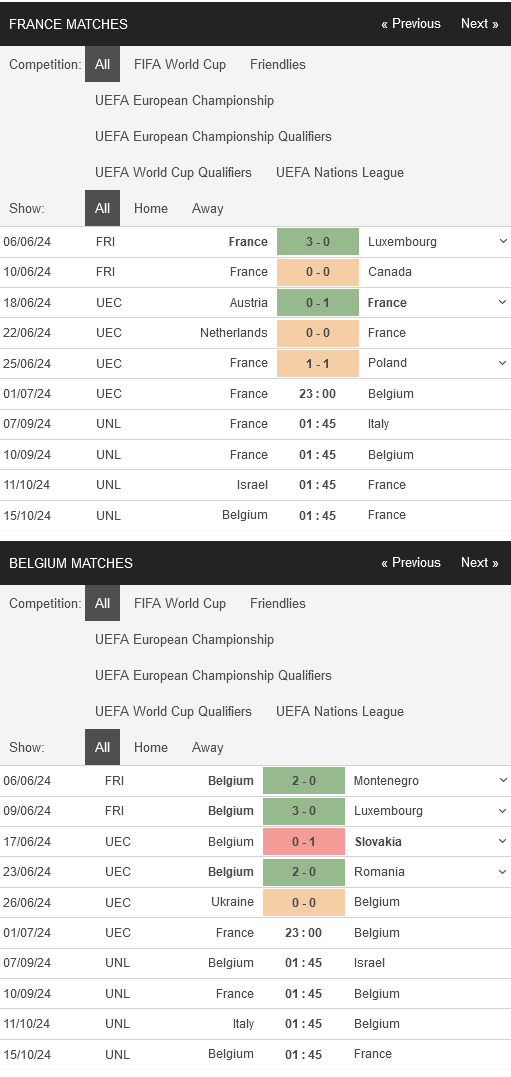The height and width of the screenshot is (1077, 511).
Task: Filter France matches by FIFA World Cup
Action: 180,65
